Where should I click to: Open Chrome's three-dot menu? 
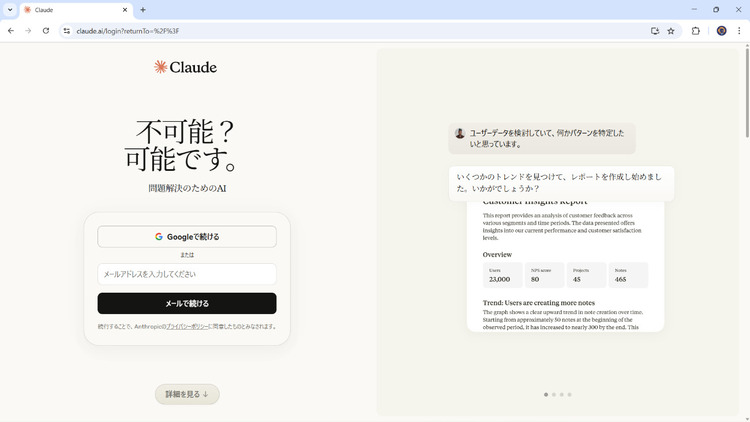pyautogui.click(x=739, y=31)
